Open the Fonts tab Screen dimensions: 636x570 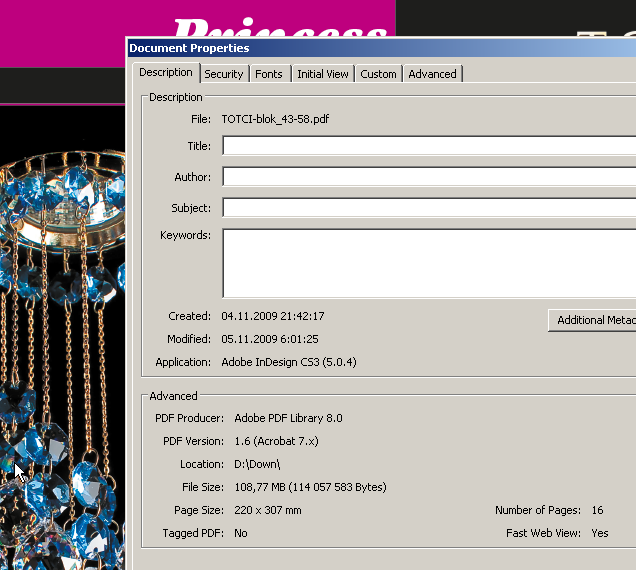click(269, 74)
